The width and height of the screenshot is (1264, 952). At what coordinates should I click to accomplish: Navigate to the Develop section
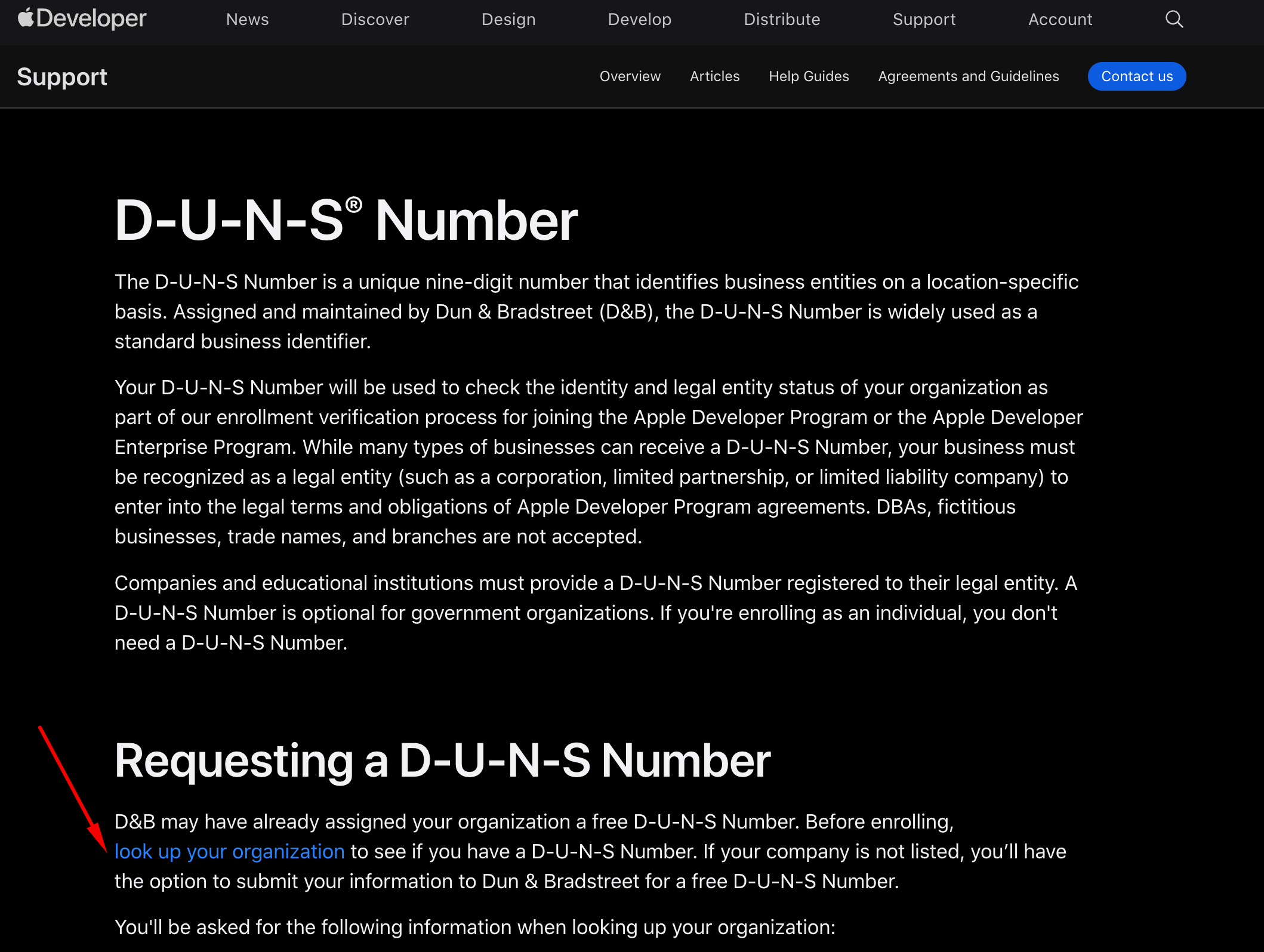point(639,19)
